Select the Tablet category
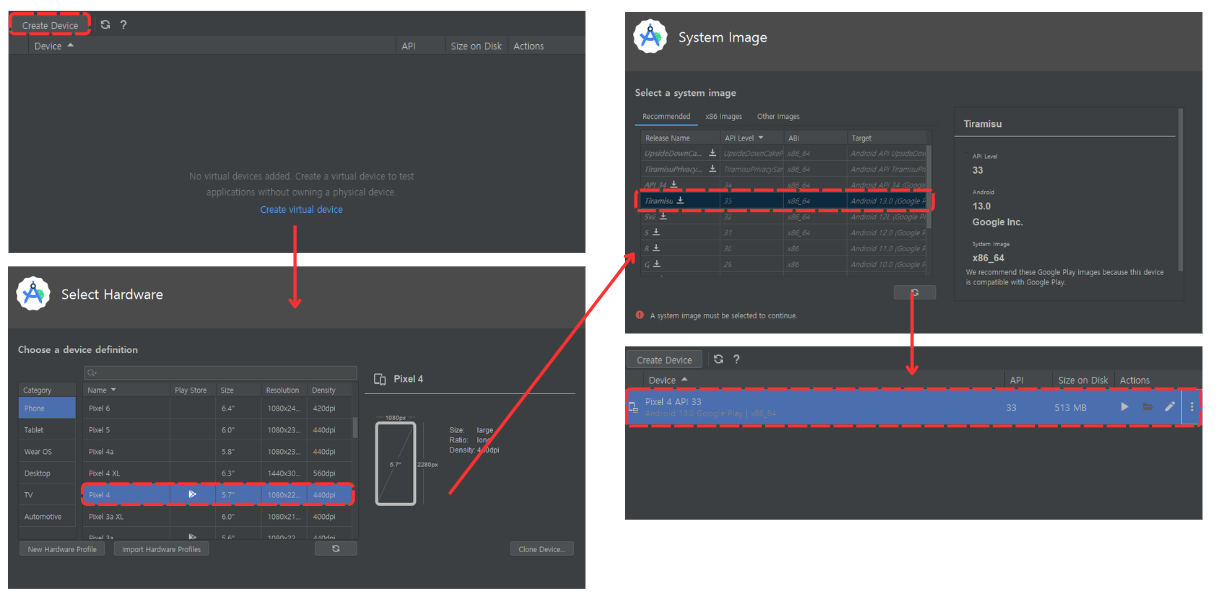The width and height of the screenshot is (1219, 605). (47, 429)
